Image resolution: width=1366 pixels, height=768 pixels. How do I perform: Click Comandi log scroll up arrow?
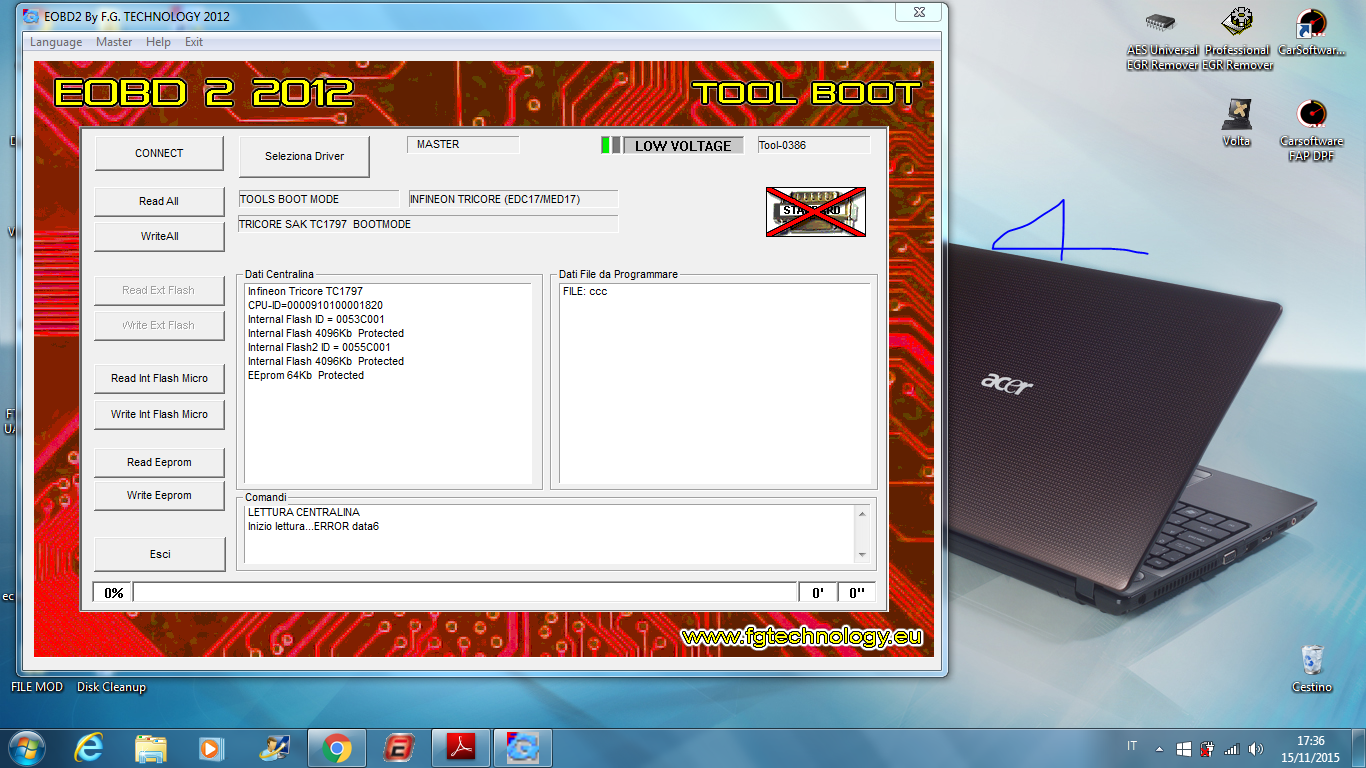pos(861,514)
